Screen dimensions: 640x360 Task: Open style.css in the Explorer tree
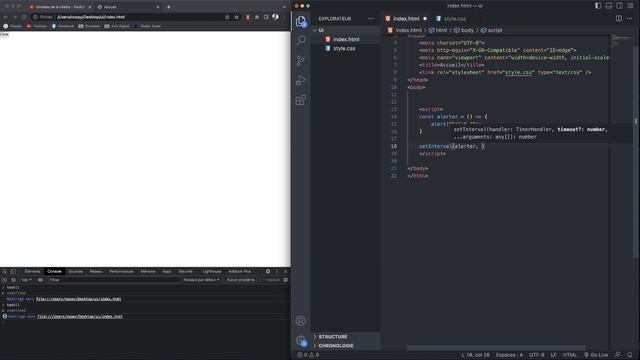pos(344,48)
